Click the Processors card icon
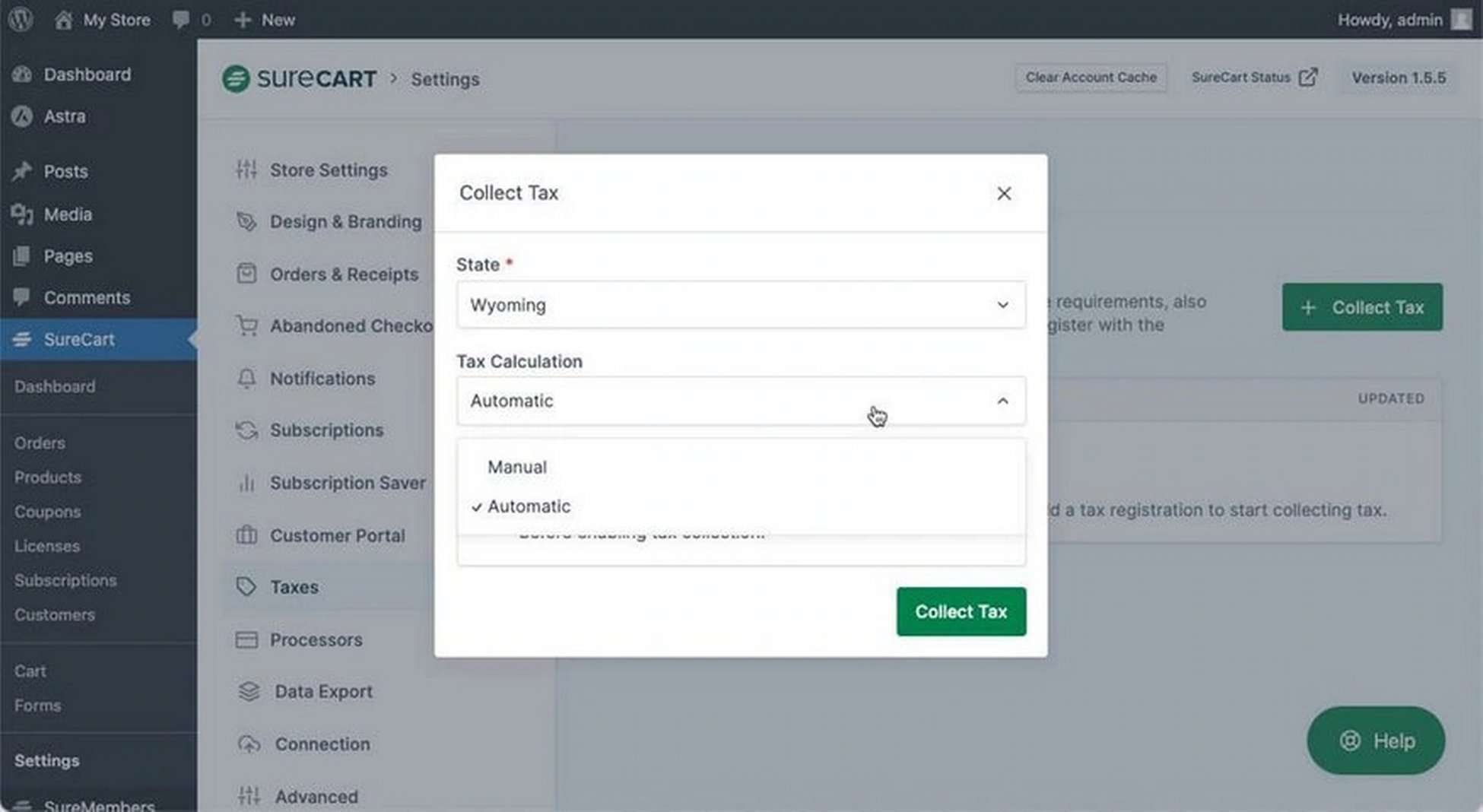 [246, 639]
